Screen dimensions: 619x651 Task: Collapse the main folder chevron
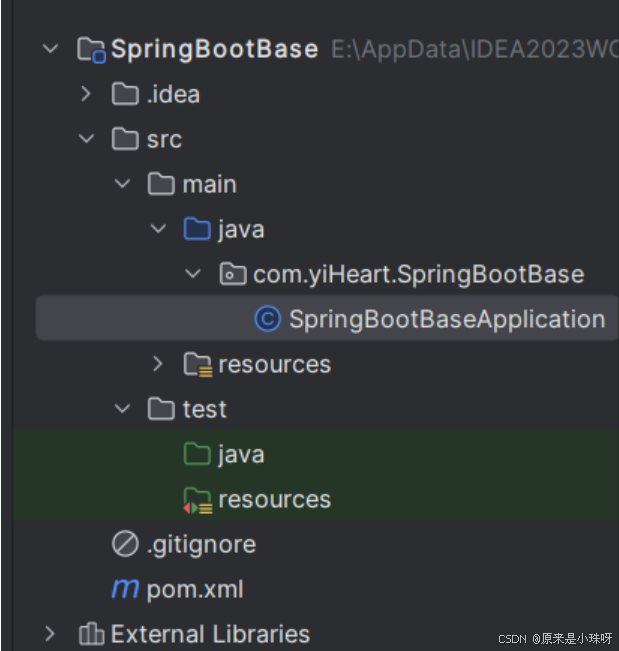tap(122, 184)
